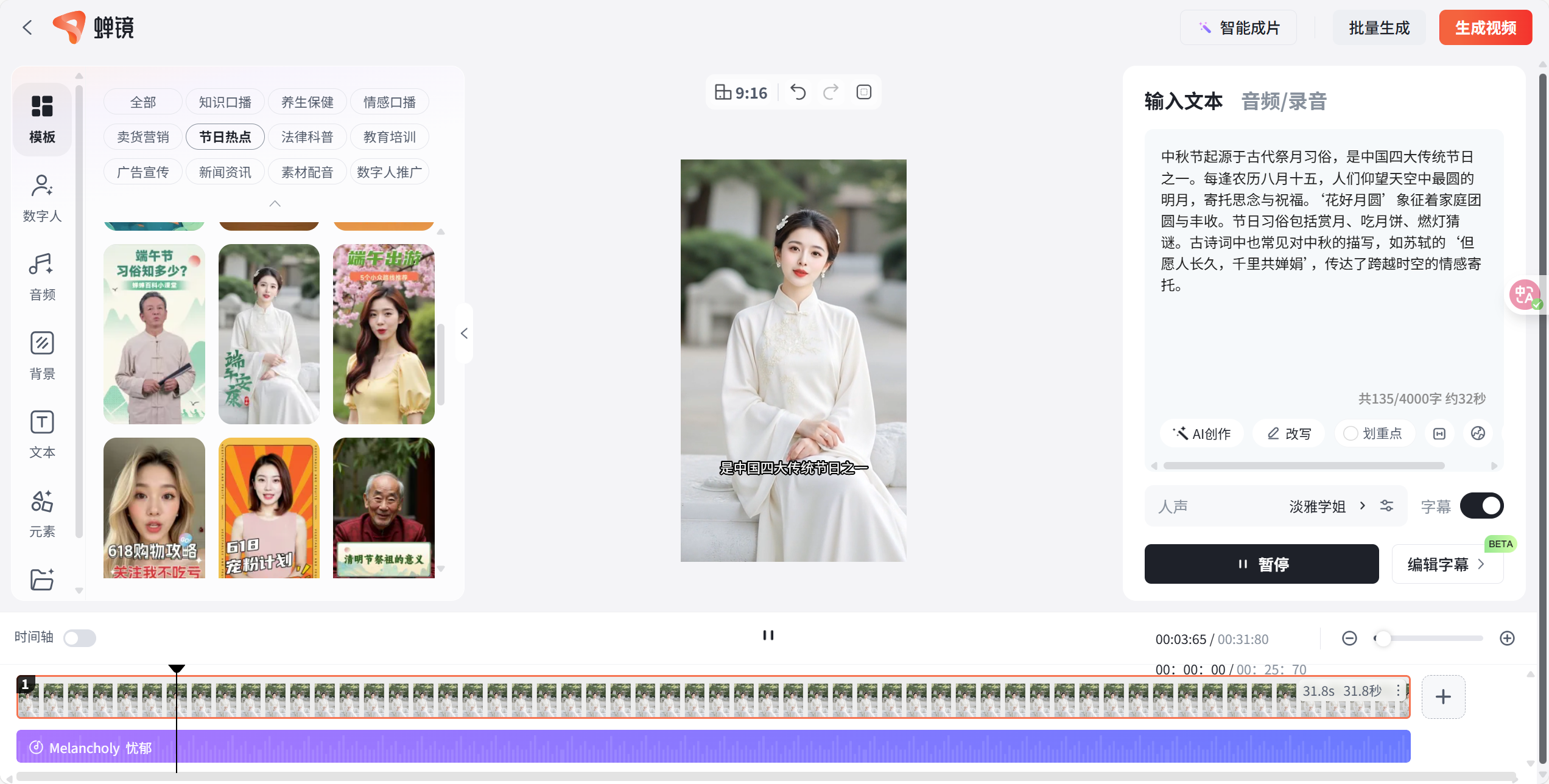Select the 新闻资讯 category tag
Image resolution: width=1549 pixels, height=784 pixels.
coord(225,172)
